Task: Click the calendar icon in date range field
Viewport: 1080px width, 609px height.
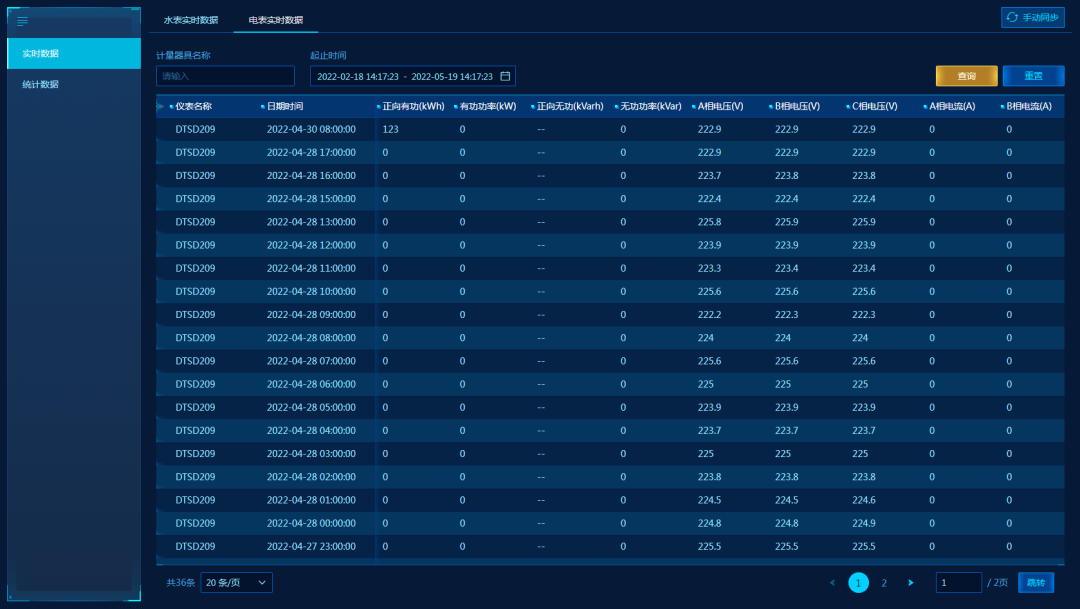Action: click(505, 76)
